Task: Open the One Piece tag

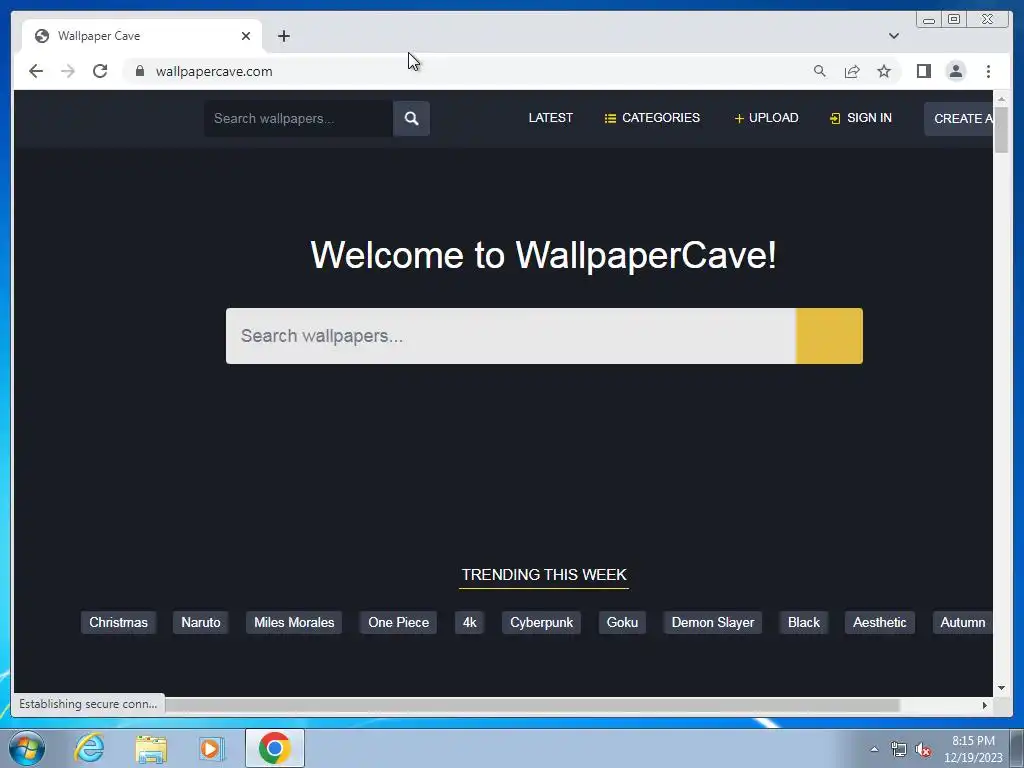Action: pyautogui.click(x=398, y=622)
